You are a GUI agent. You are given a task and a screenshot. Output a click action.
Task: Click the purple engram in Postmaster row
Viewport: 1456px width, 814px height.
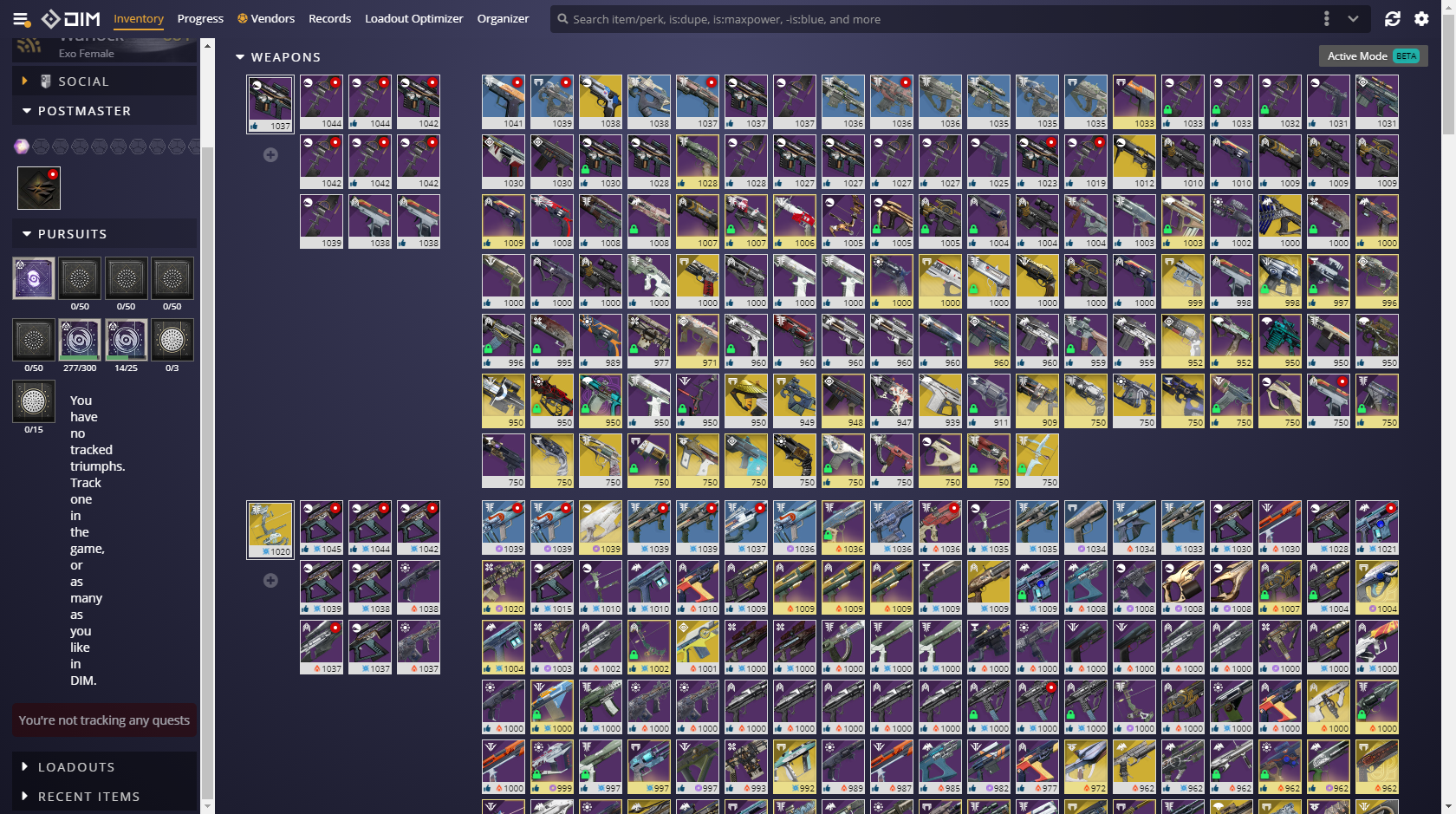tap(22, 147)
